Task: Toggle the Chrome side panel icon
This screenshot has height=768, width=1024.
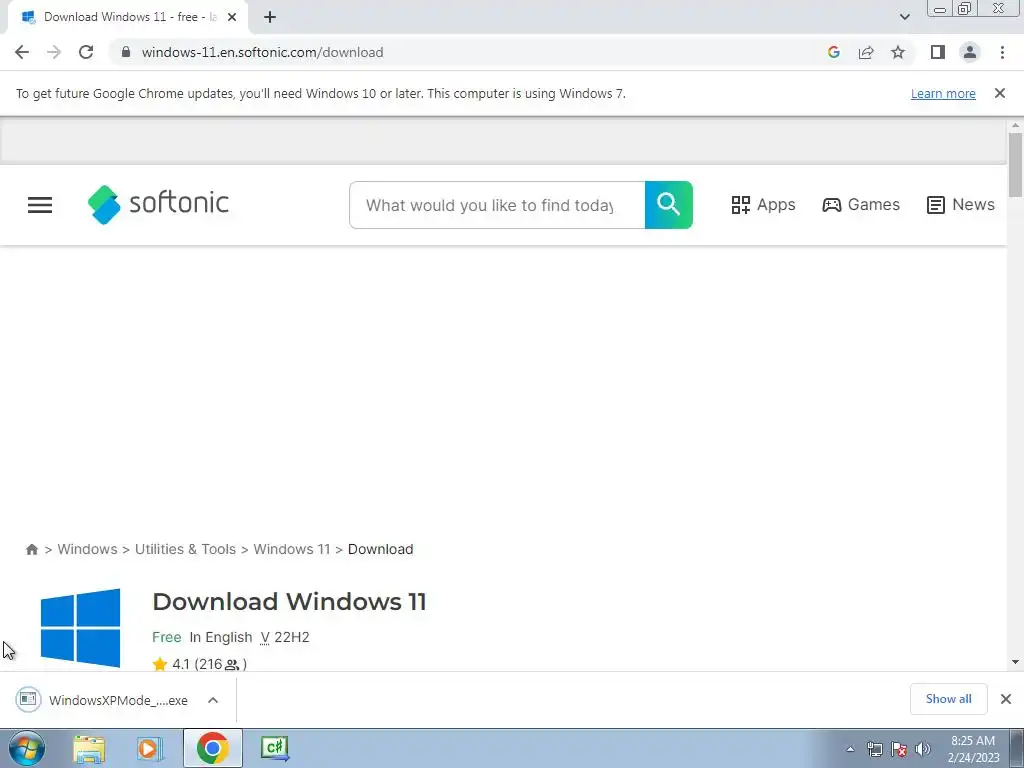Action: [x=938, y=52]
